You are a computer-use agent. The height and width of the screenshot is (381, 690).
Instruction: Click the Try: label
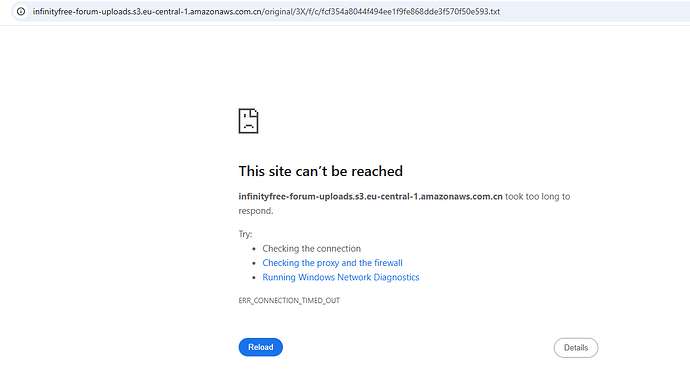click(245, 234)
